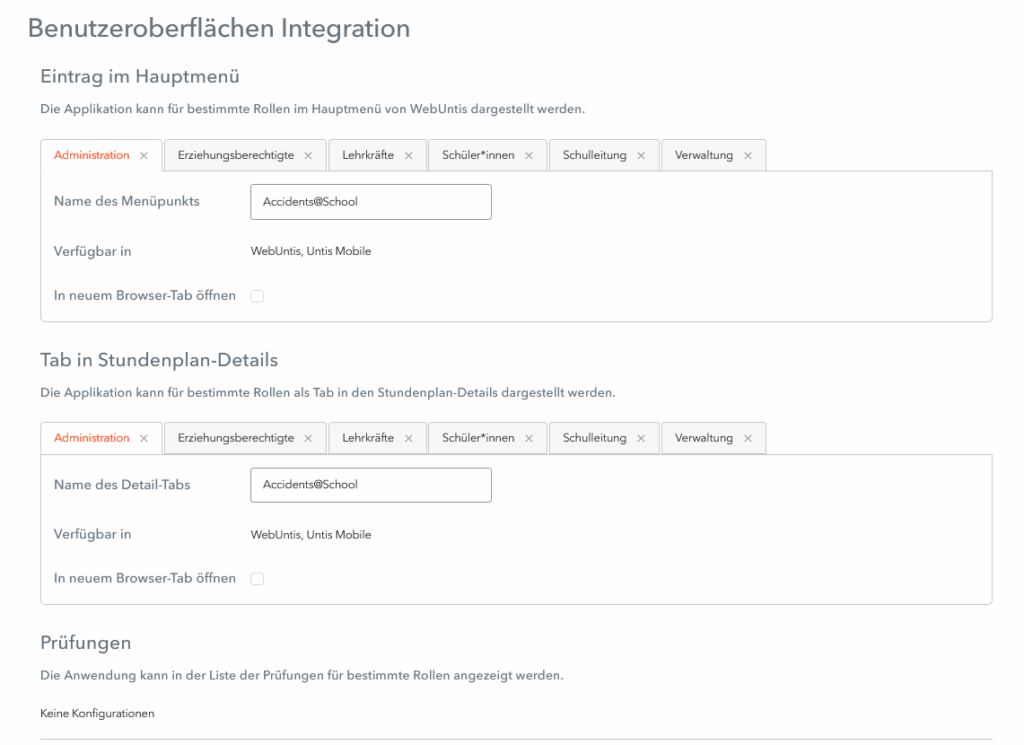The width and height of the screenshot is (1024, 745).
Task: Click the Name des Menüpunkts input field
Action: (370, 202)
